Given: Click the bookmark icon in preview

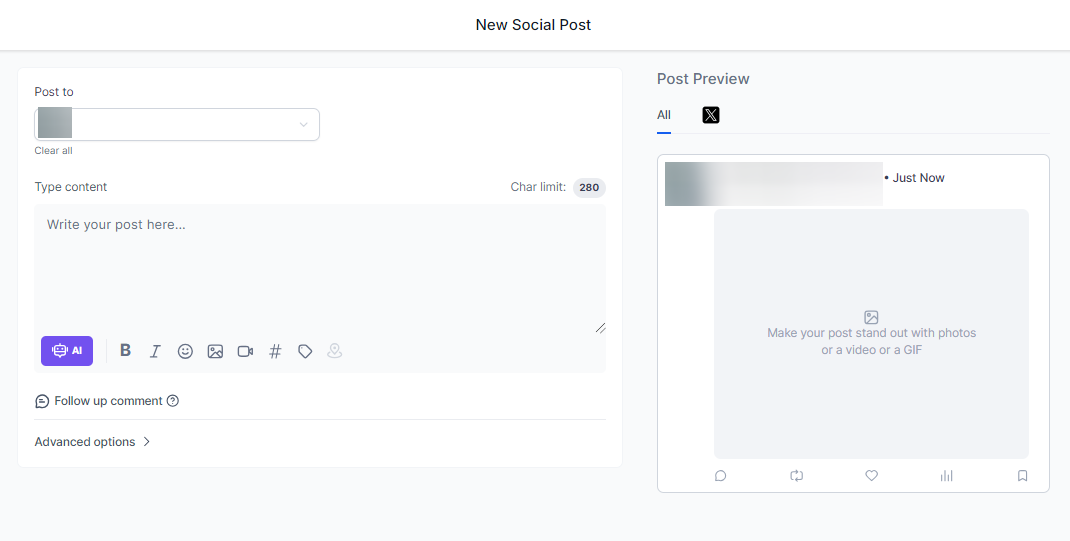Looking at the screenshot, I should [x=1022, y=476].
